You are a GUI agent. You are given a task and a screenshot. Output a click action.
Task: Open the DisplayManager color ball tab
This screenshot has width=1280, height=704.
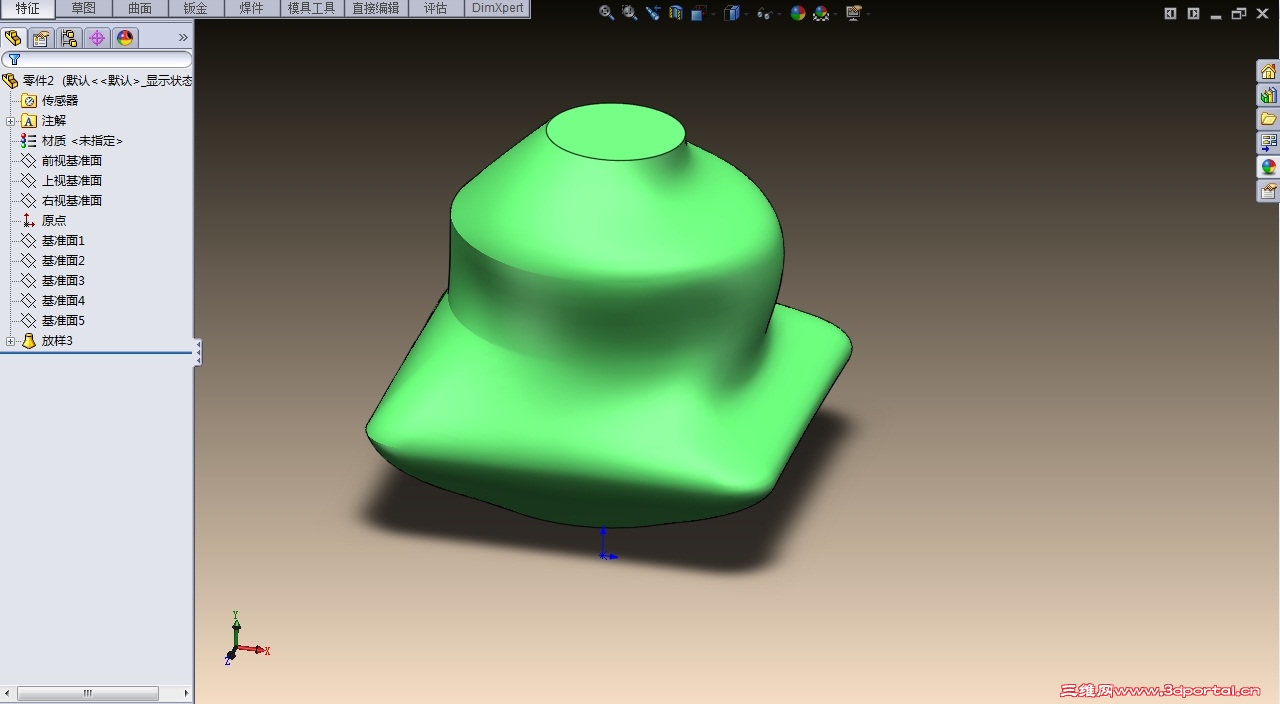click(125, 38)
